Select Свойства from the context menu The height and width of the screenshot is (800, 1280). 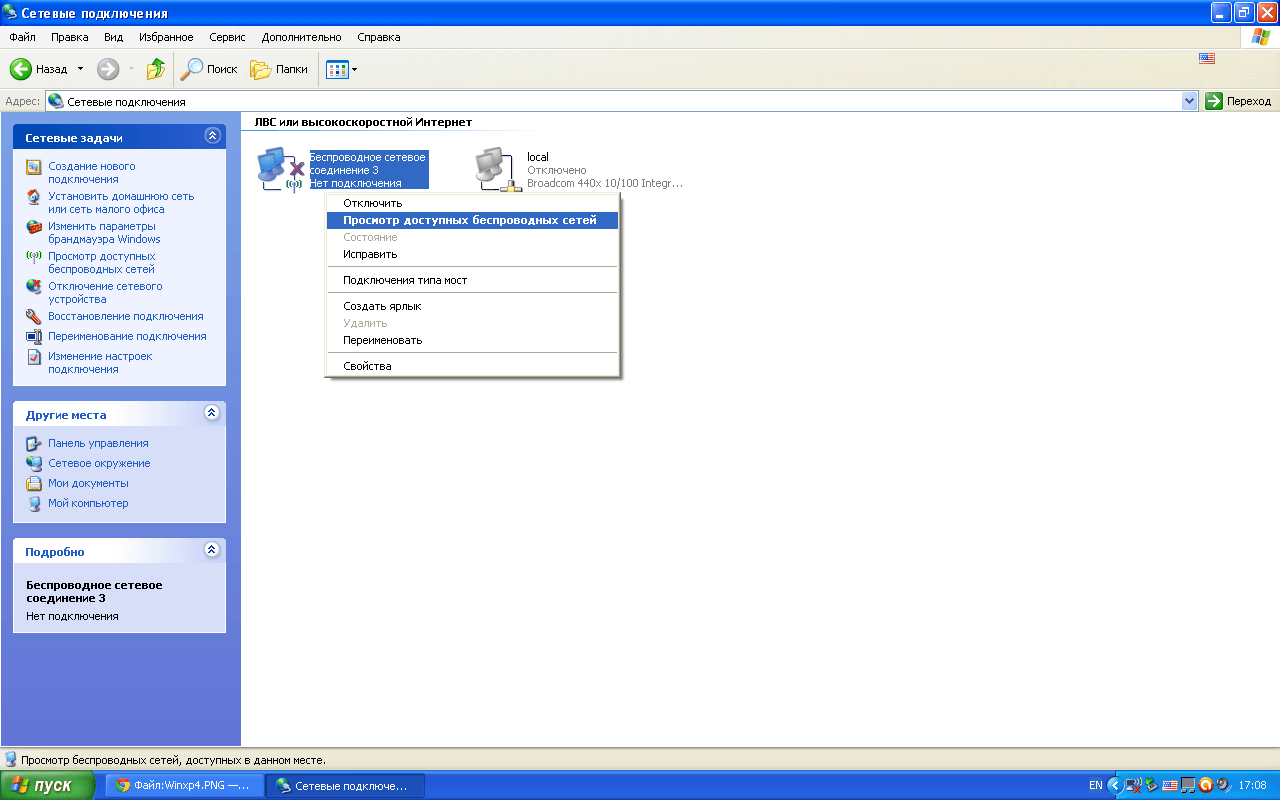pyautogui.click(x=367, y=366)
